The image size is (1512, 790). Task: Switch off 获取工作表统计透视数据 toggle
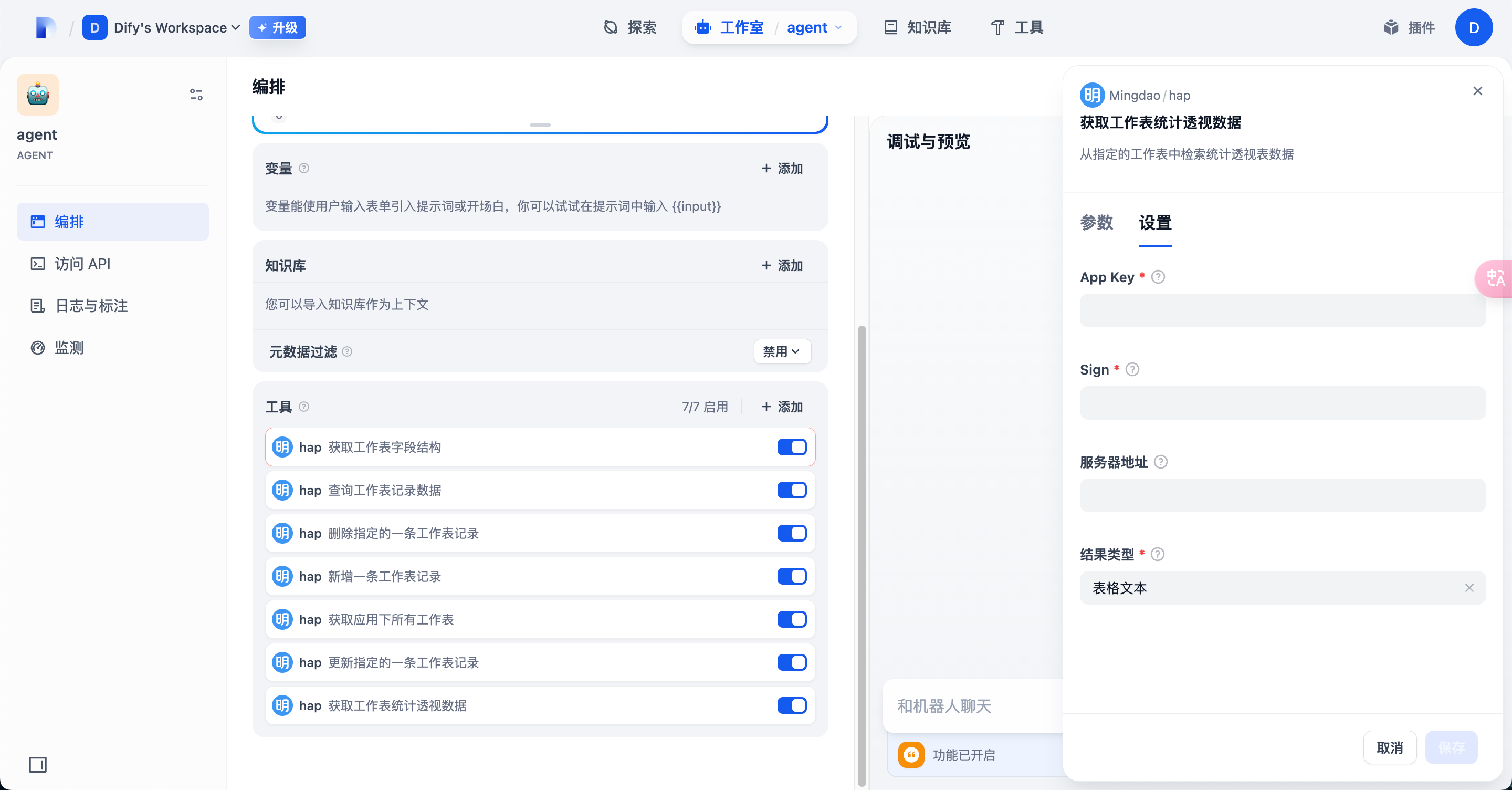tap(791, 705)
